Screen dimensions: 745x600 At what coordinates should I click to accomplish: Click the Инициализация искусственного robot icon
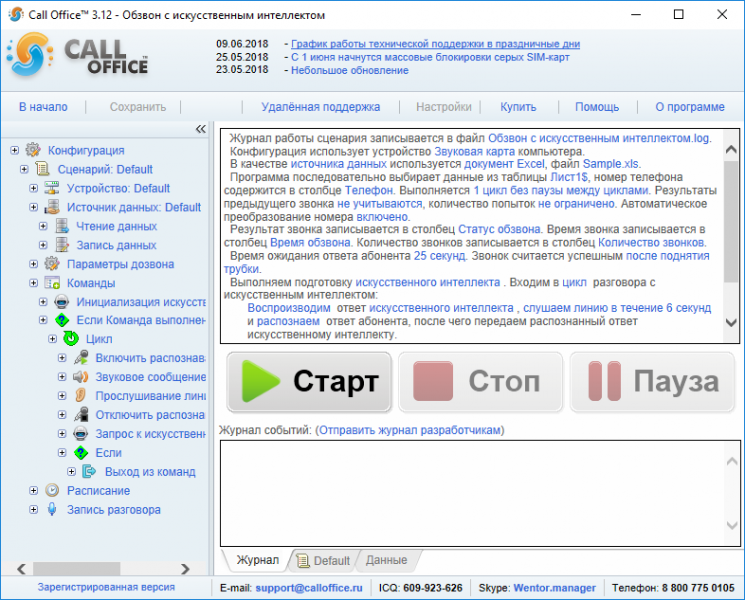[x=62, y=302]
